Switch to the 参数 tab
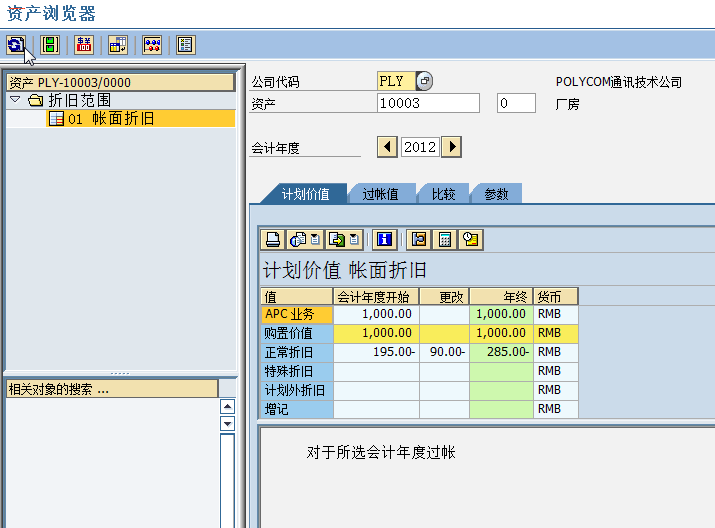 pos(496,194)
